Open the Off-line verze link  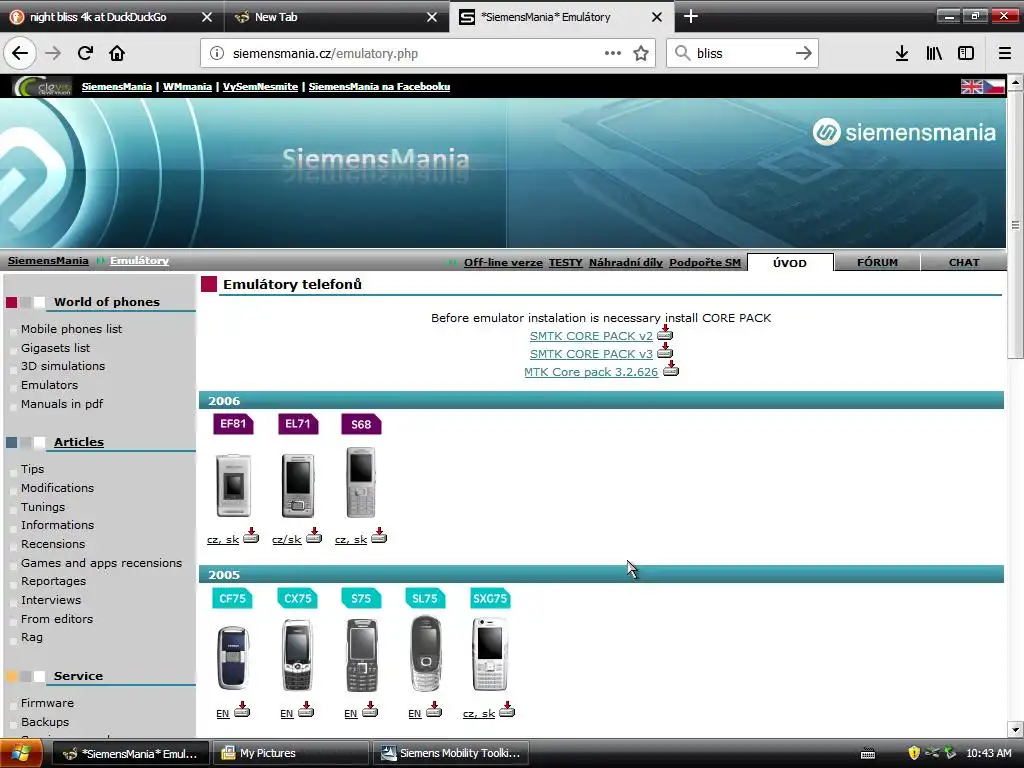tap(503, 263)
